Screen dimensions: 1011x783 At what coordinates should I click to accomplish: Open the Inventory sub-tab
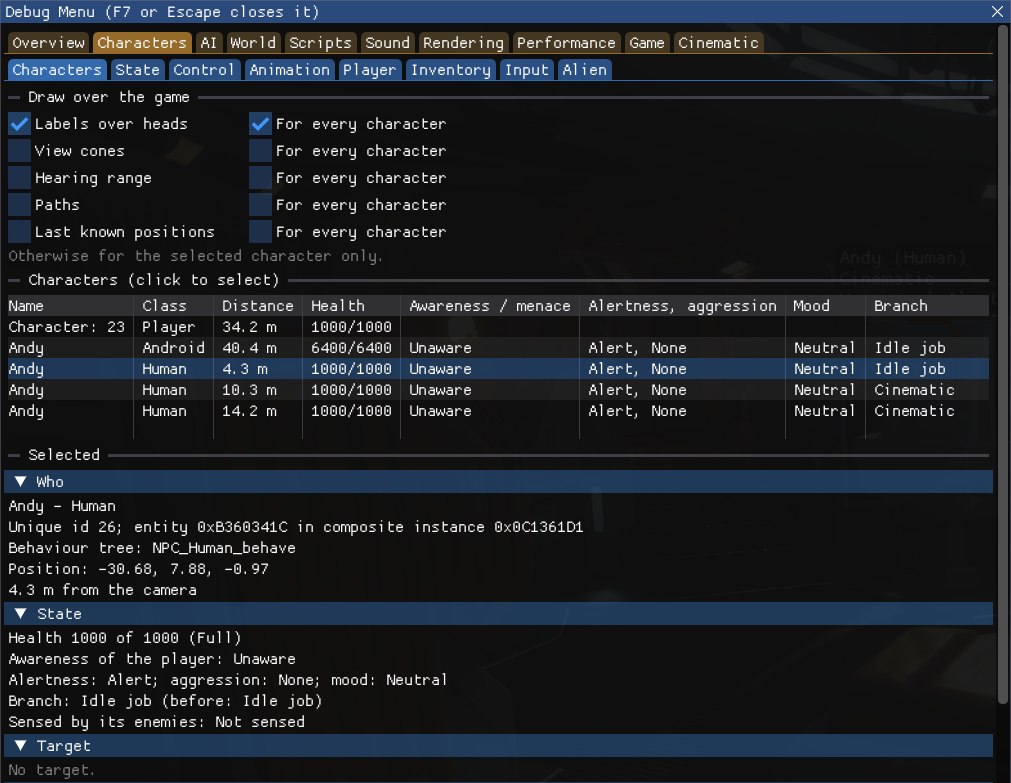[450, 70]
